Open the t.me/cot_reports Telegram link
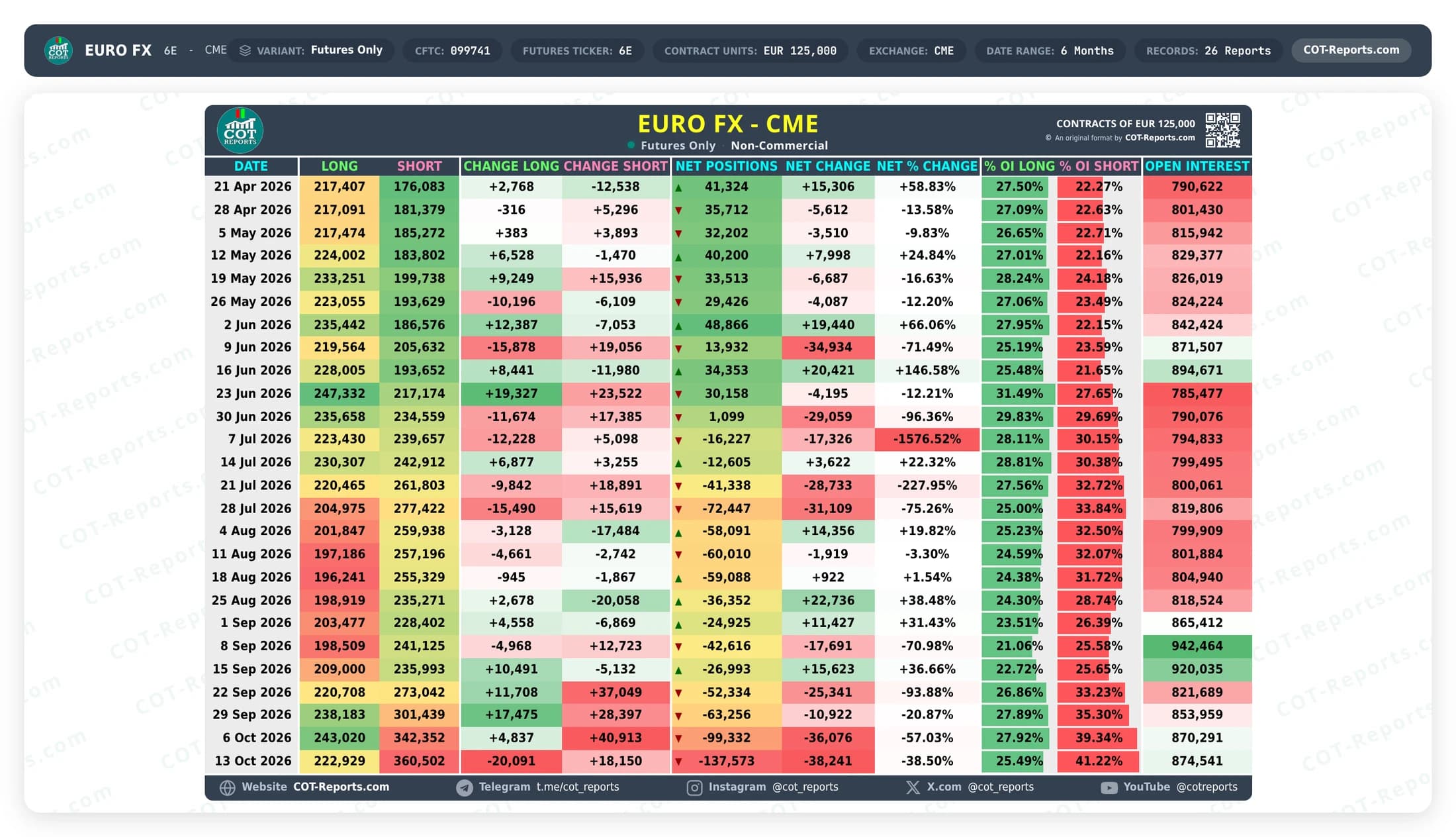The image size is (1456, 837). tap(538, 787)
